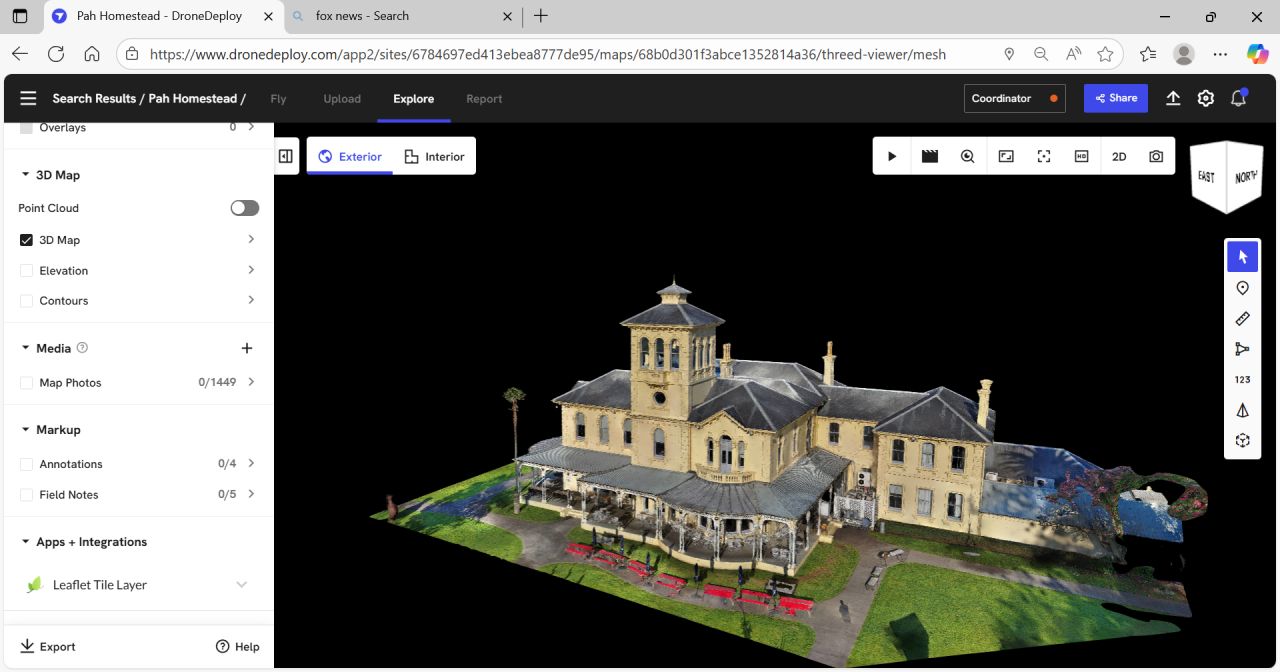Click the Export button
The width and height of the screenshot is (1280, 672).
click(48, 647)
